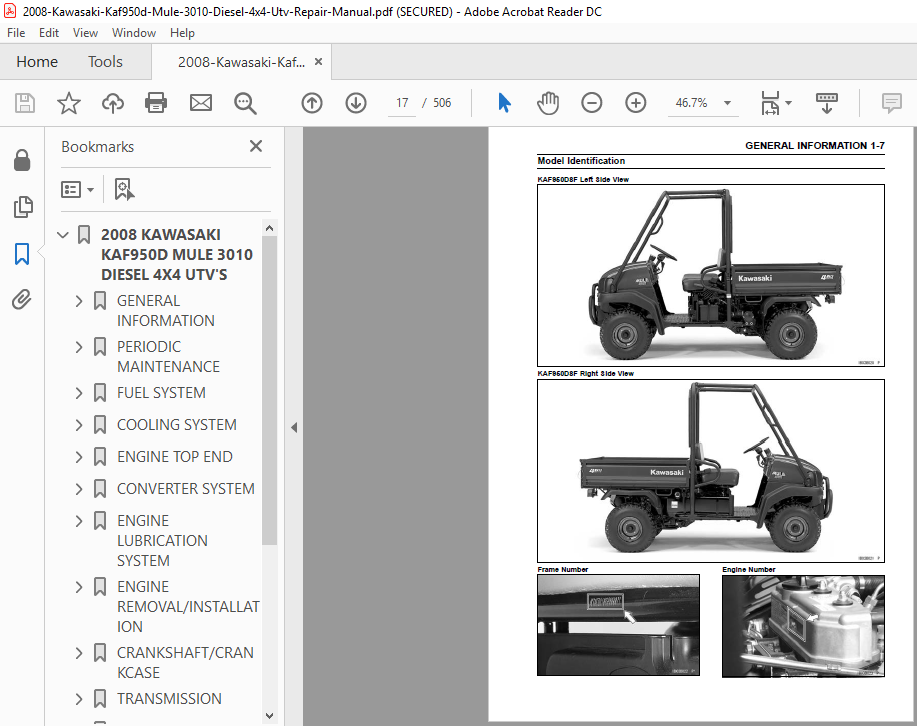Expand the CRANKSHAFT/CRANKCASE bookmark

[x=79, y=653]
